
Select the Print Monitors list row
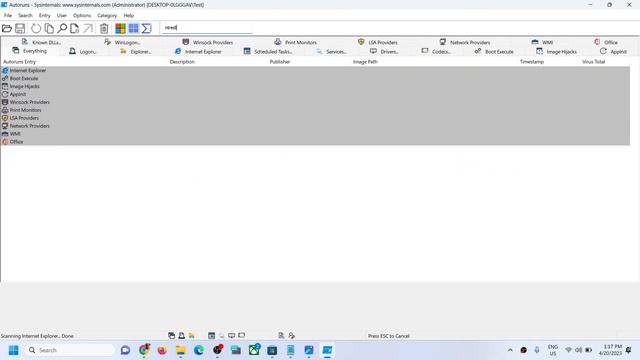pyautogui.click(x=315, y=110)
